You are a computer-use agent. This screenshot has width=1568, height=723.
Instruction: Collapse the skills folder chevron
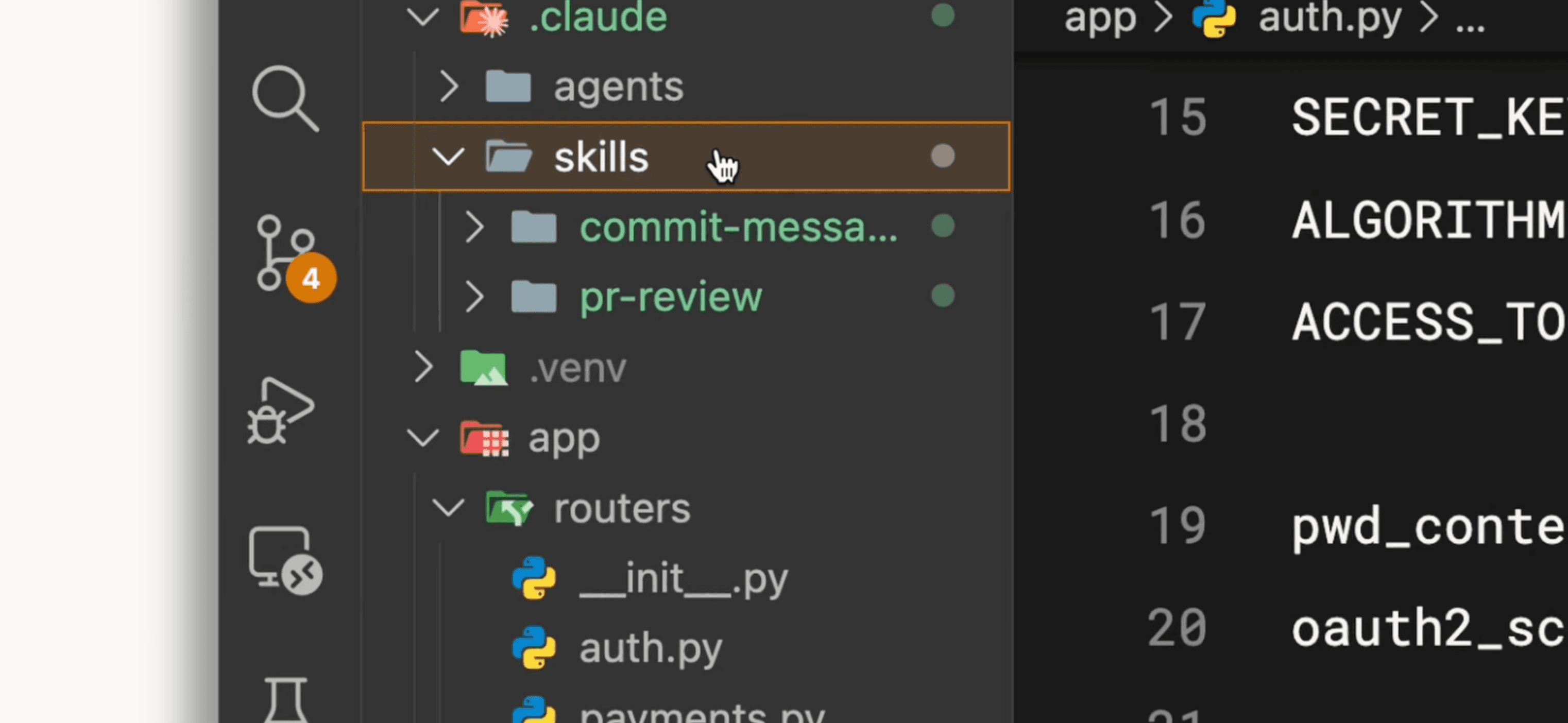[x=448, y=157]
